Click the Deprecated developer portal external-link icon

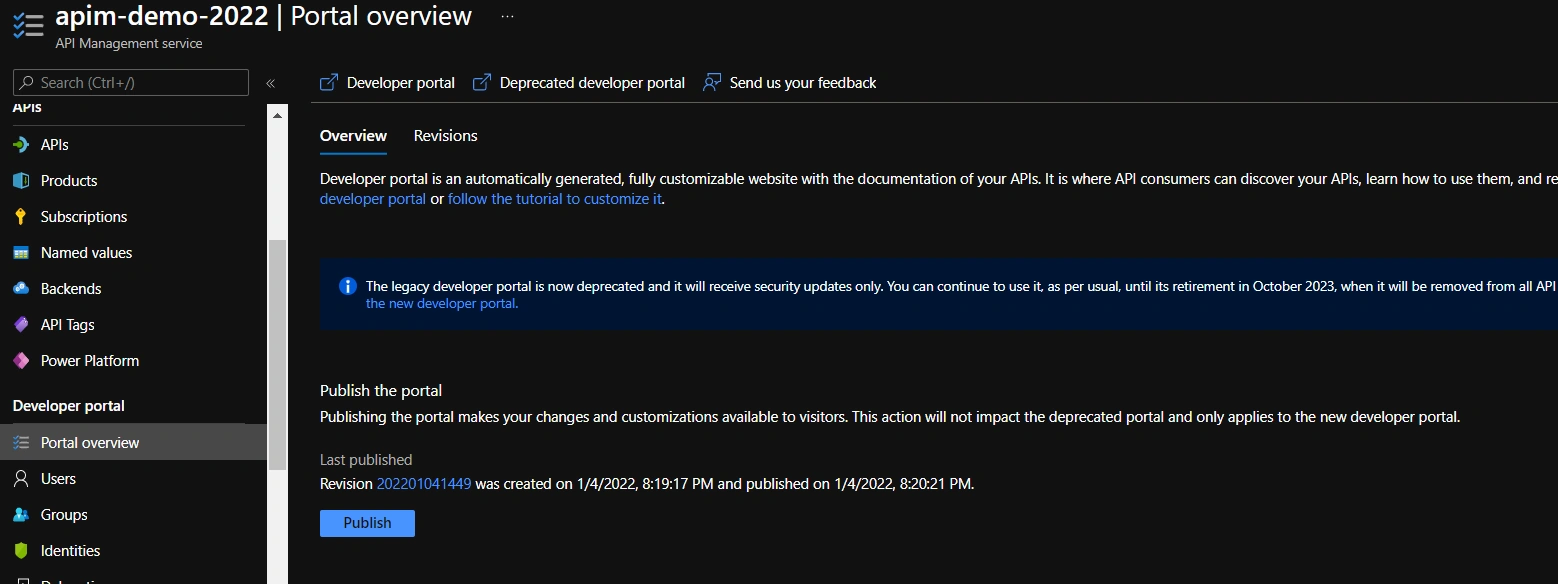pos(481,83)
